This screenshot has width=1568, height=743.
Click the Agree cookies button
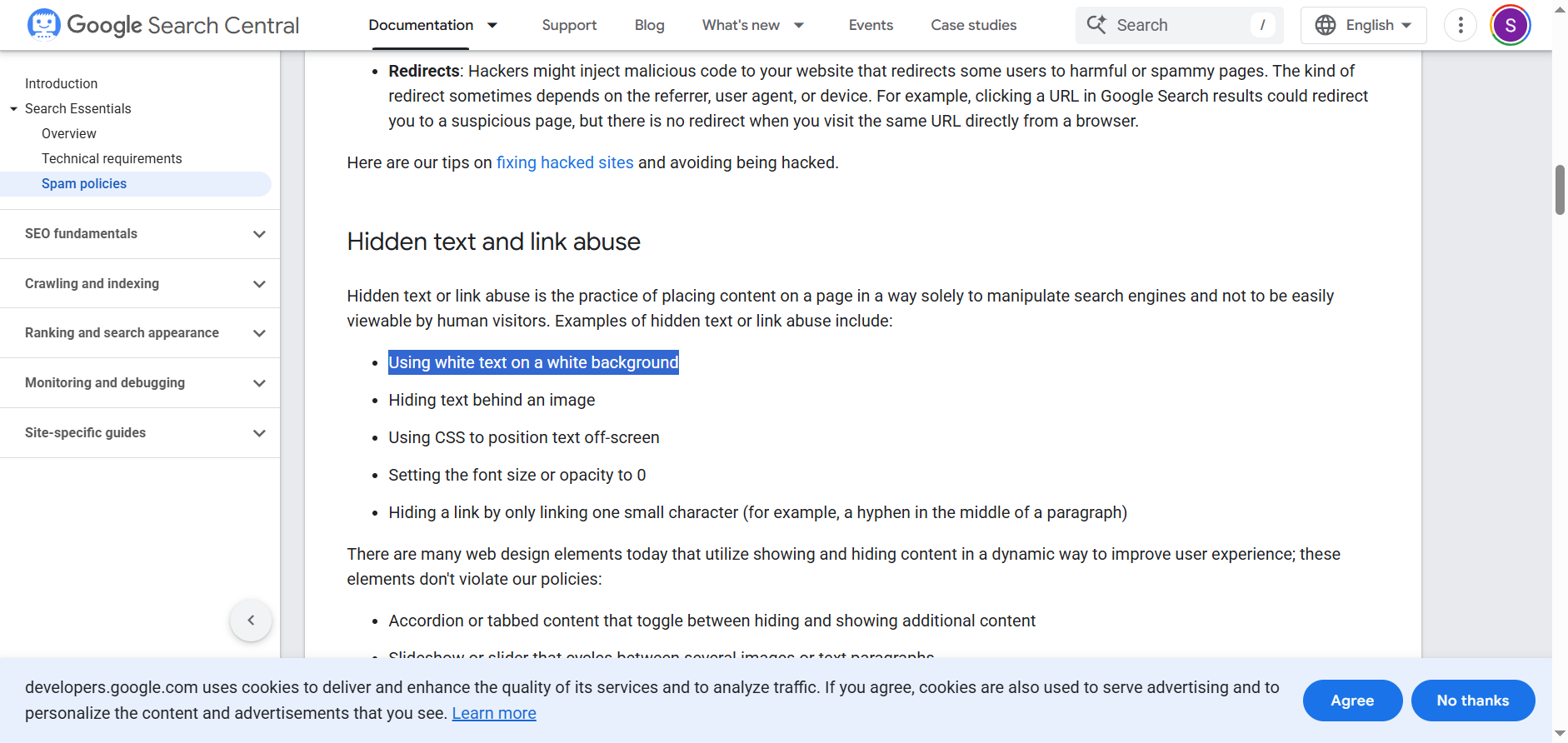1351,701
